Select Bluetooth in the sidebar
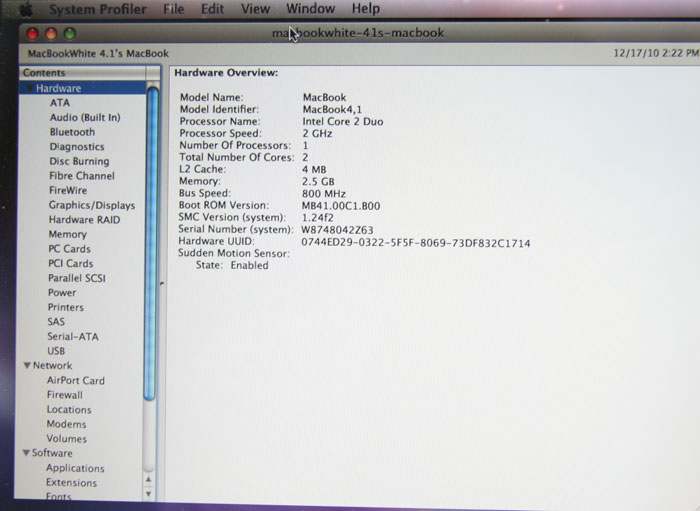Viewport: 700px width, 511px height. 72,132
